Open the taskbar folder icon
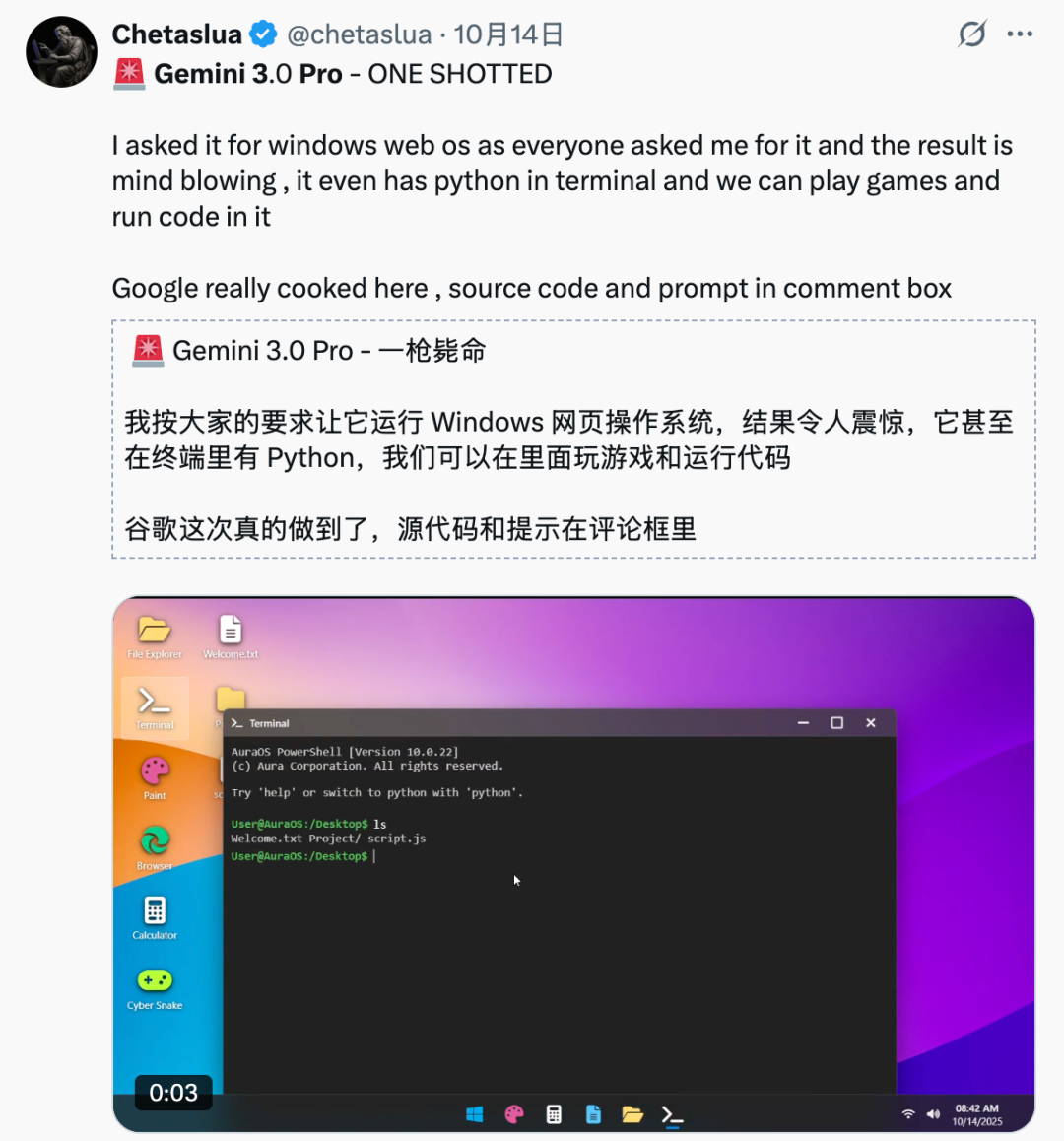The height and width of the screenshot is (1141, 1064). 632,1114
